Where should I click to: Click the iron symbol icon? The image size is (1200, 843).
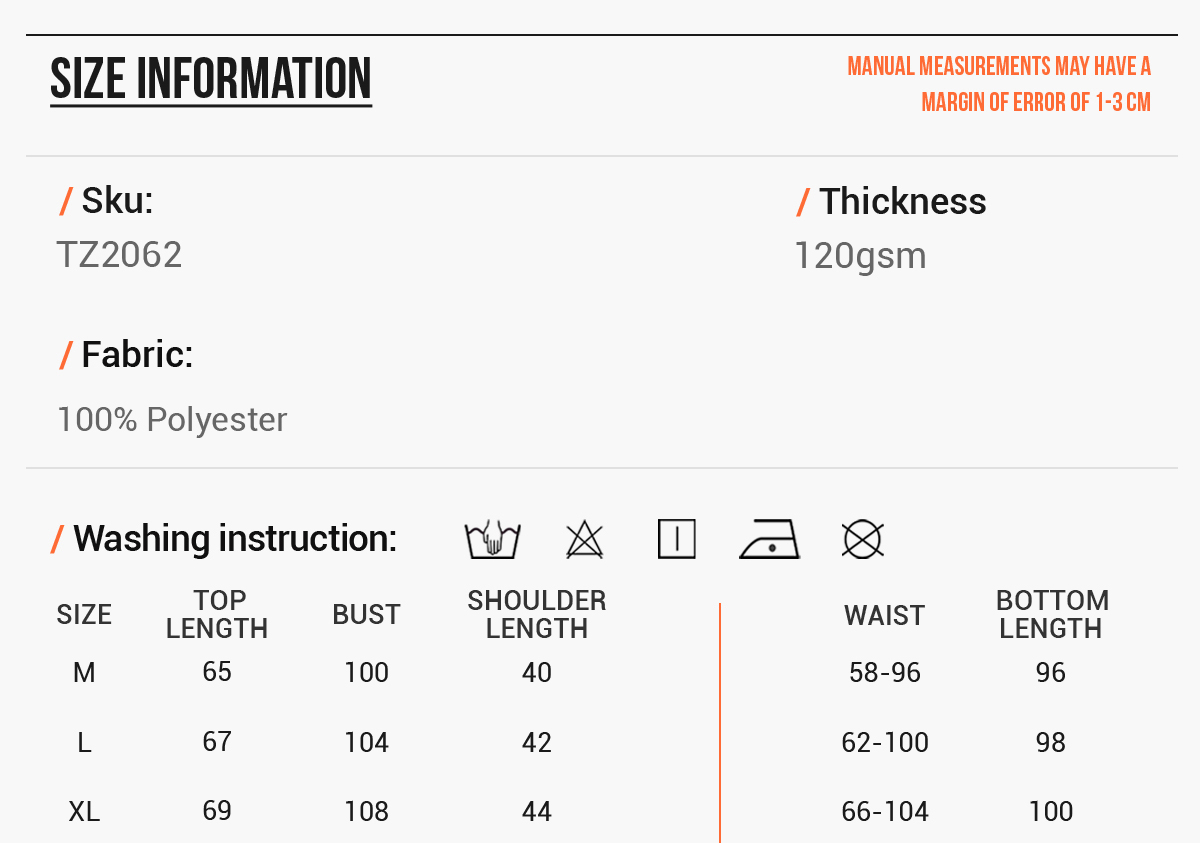(769, 540)
